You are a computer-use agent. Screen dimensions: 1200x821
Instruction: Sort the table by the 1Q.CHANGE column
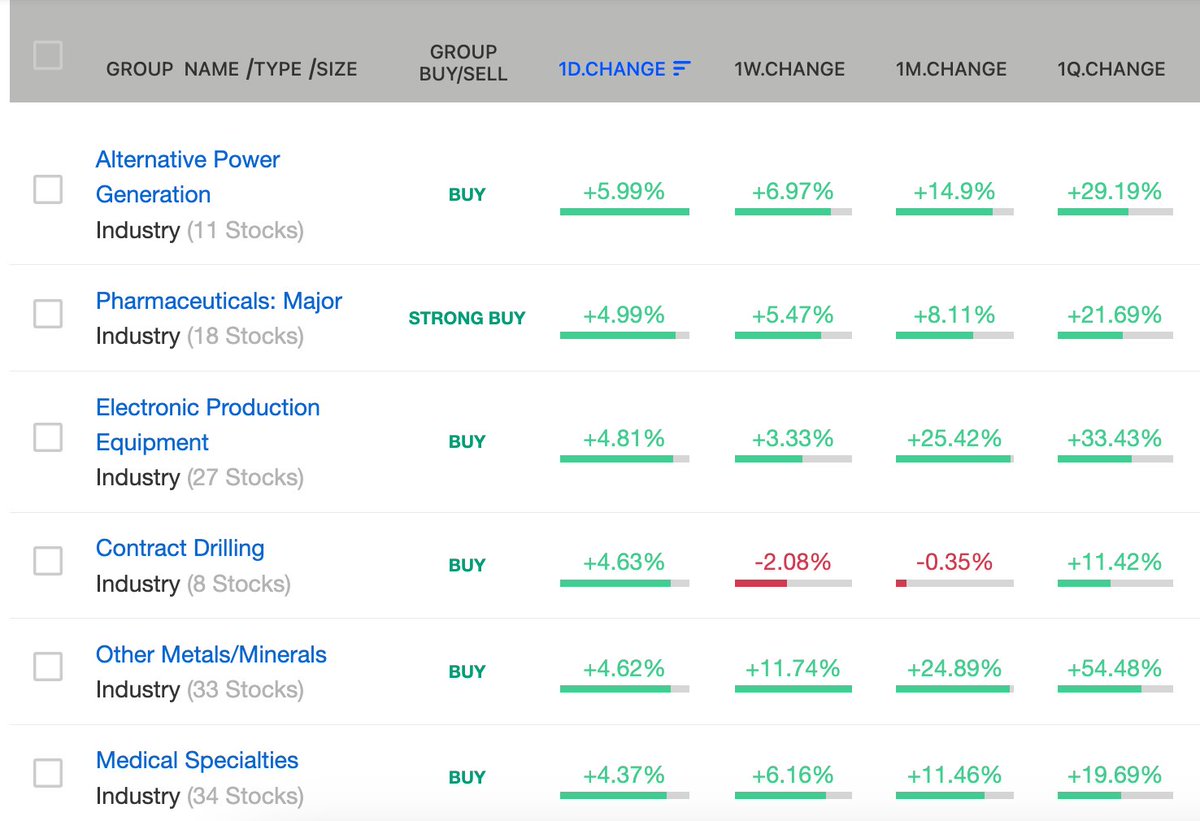pyautogui.click(x=1110, y=68)
